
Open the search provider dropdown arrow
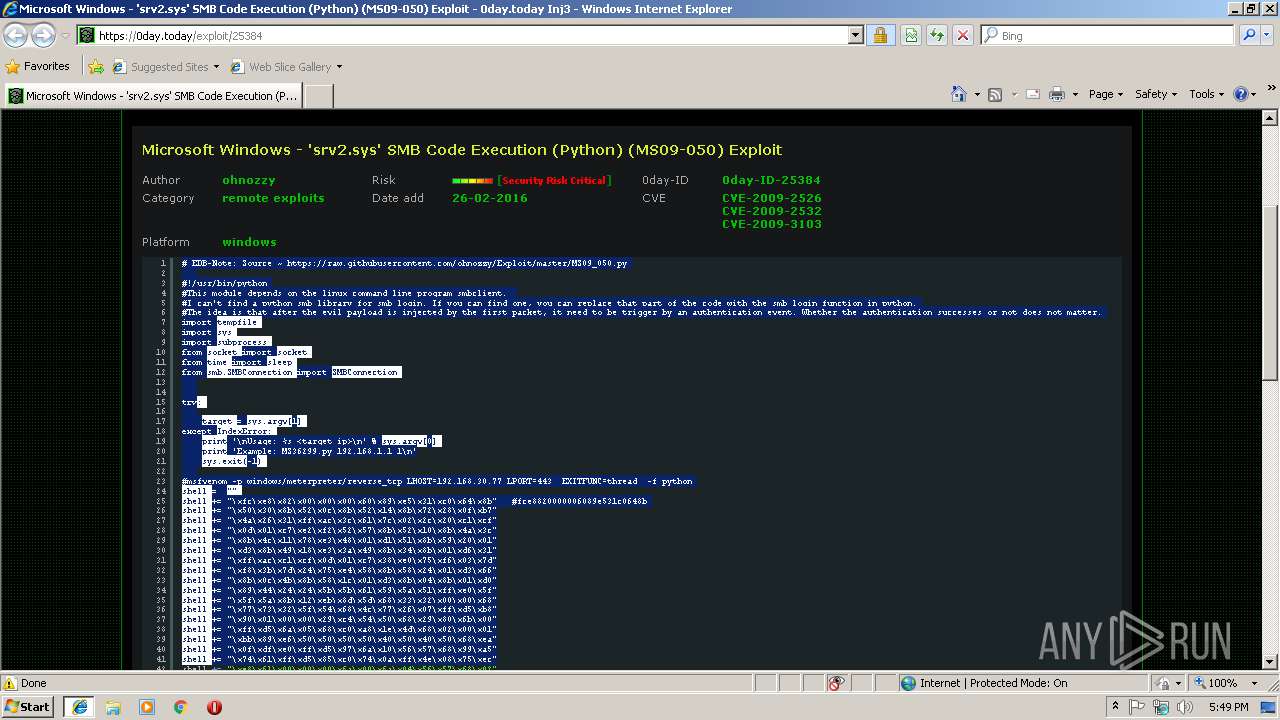(1267, 35)
